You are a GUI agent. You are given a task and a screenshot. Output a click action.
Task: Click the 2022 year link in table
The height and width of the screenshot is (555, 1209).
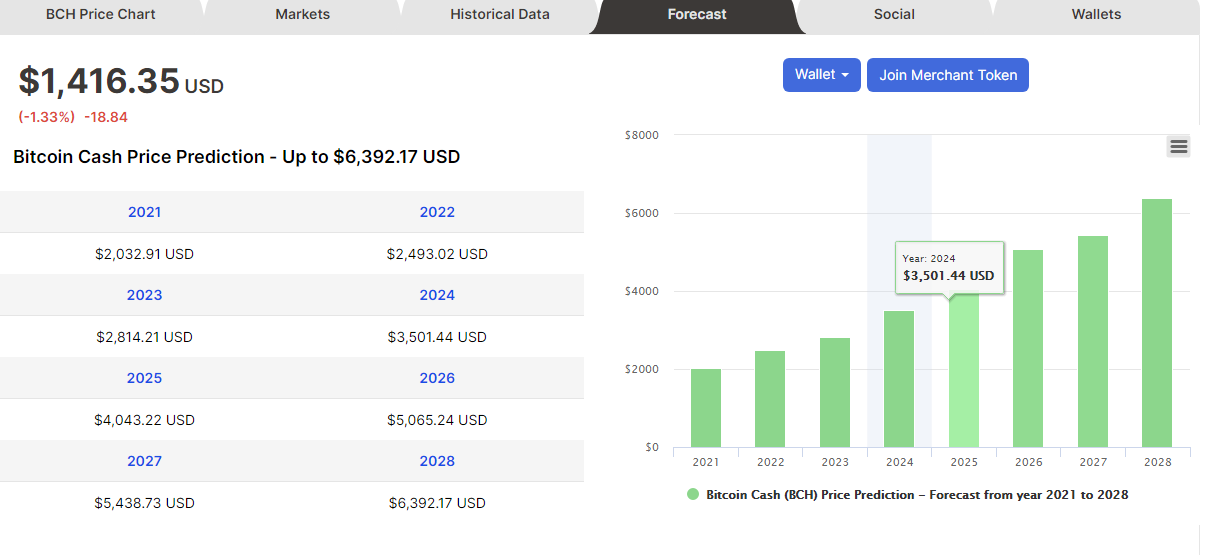click(437, 212)
